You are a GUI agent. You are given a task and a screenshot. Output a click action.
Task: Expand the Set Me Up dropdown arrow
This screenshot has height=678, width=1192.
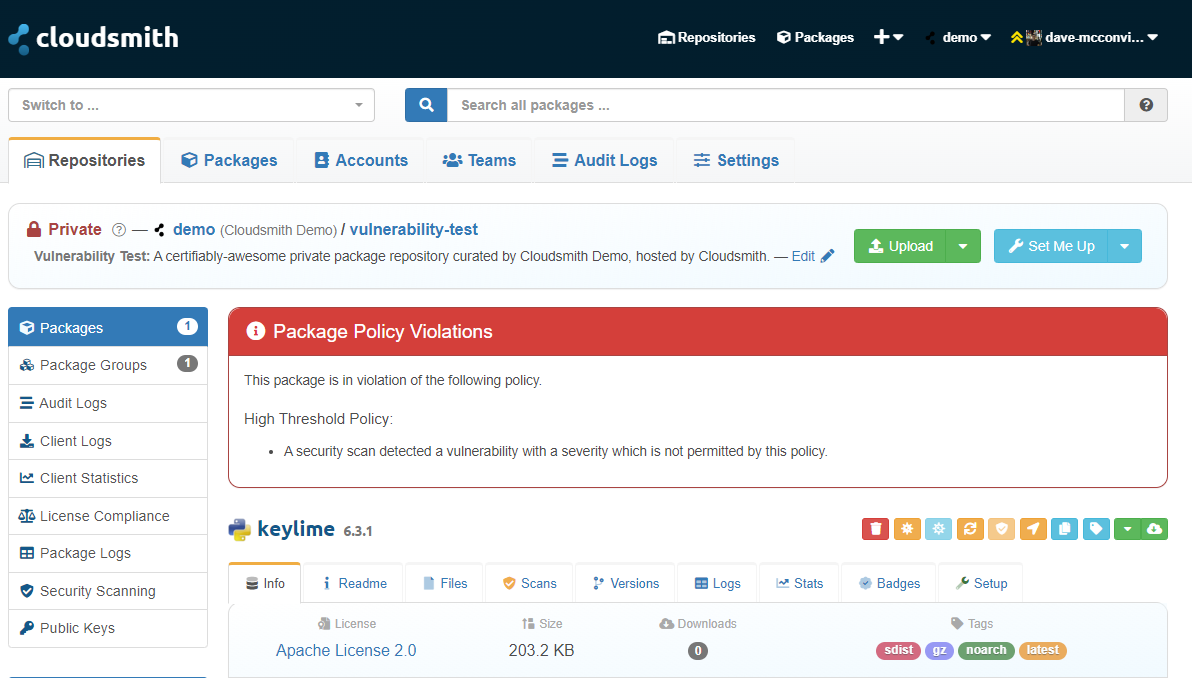point(1124,246)
